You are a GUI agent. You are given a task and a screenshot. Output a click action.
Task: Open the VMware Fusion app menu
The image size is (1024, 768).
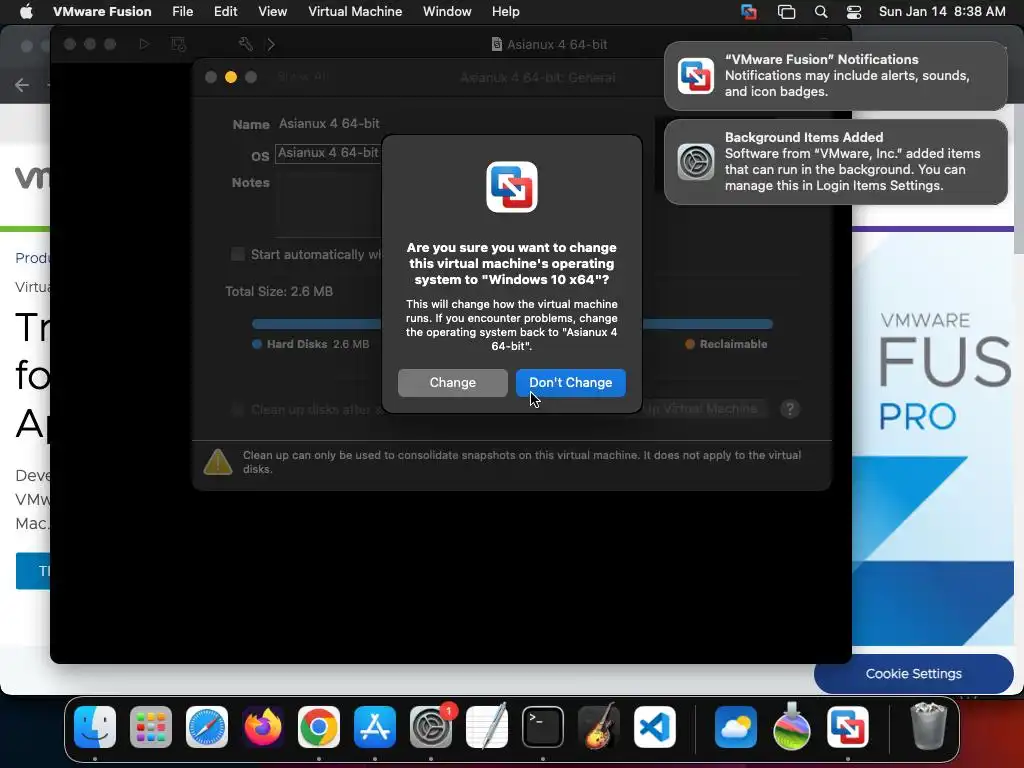pos(102,12)
